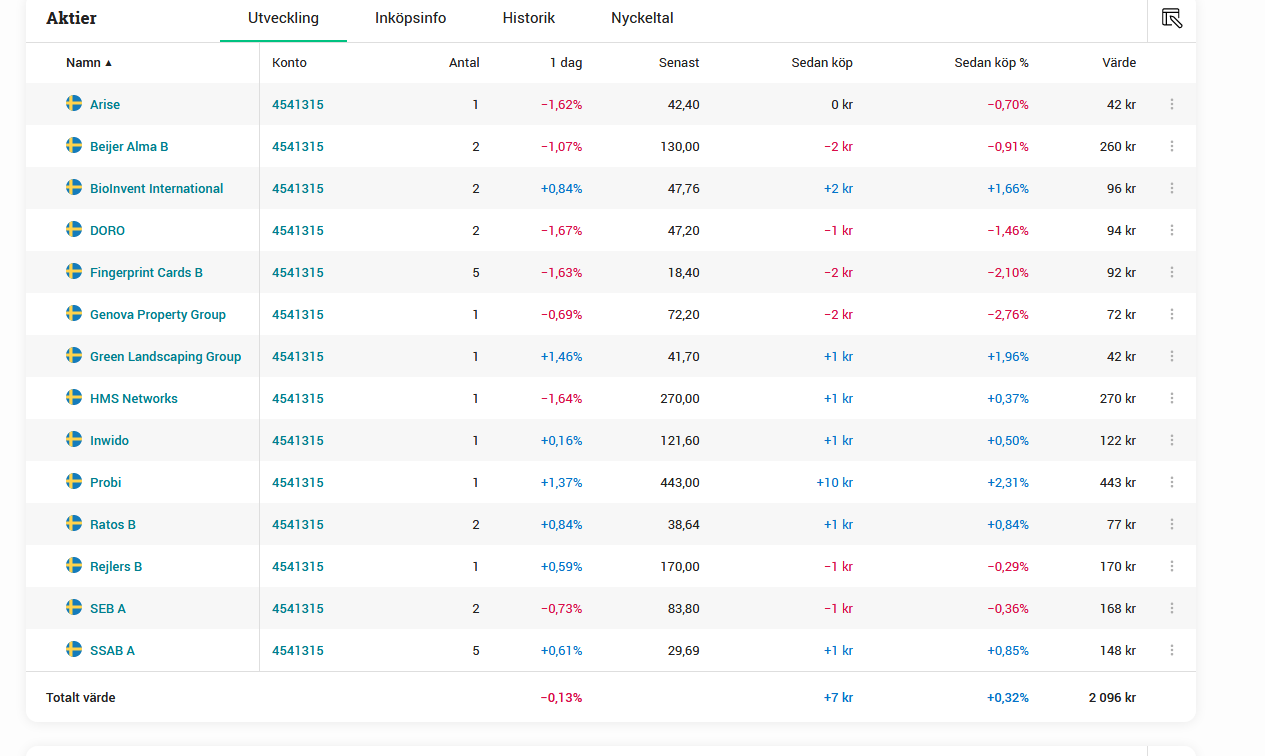1265x756 pixels.
Task: Open Green Landscaping Group stock page
Action: (x=165, y=356)
